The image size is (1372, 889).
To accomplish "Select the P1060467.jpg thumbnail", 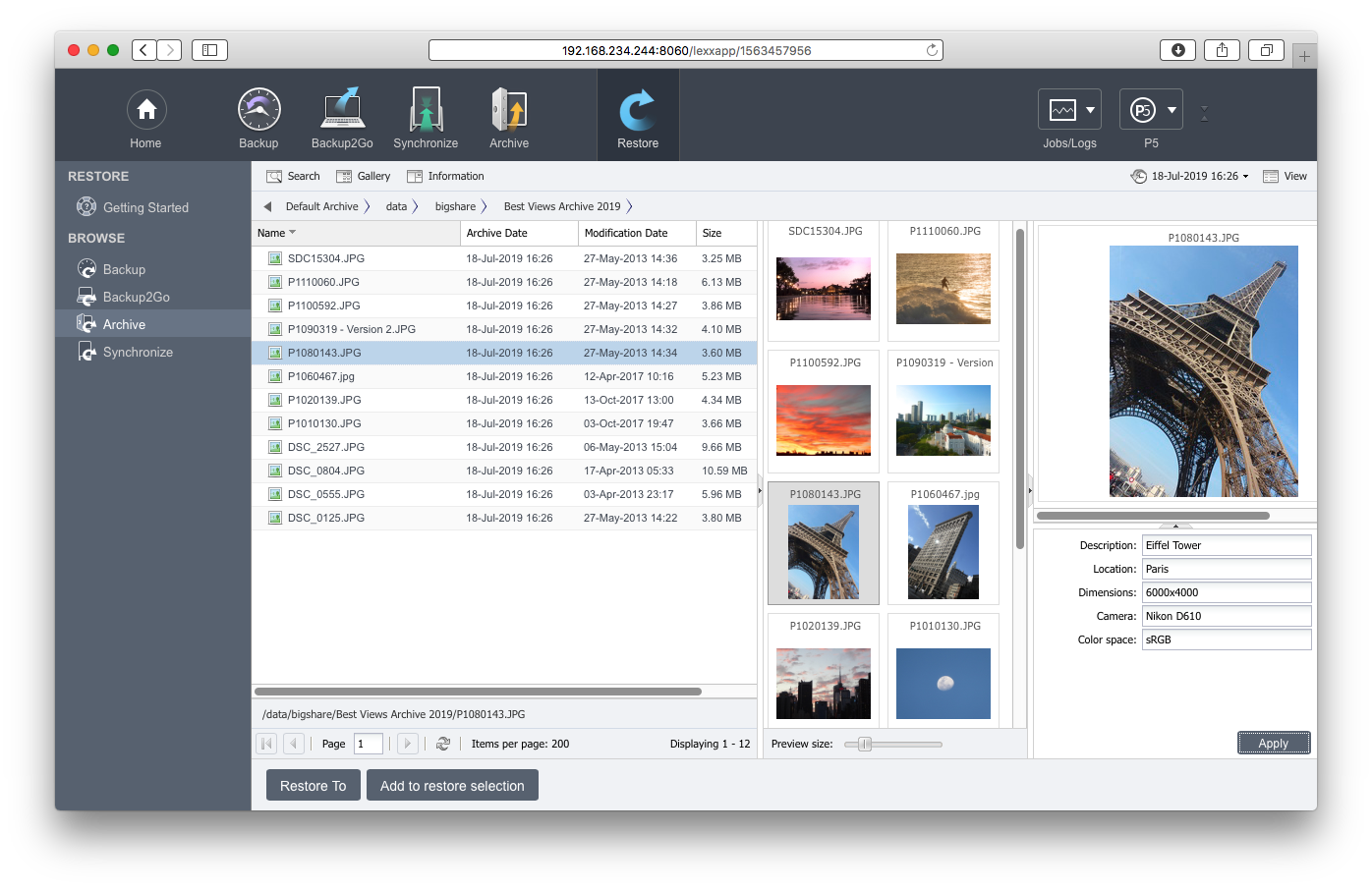I will pos(943,552).
